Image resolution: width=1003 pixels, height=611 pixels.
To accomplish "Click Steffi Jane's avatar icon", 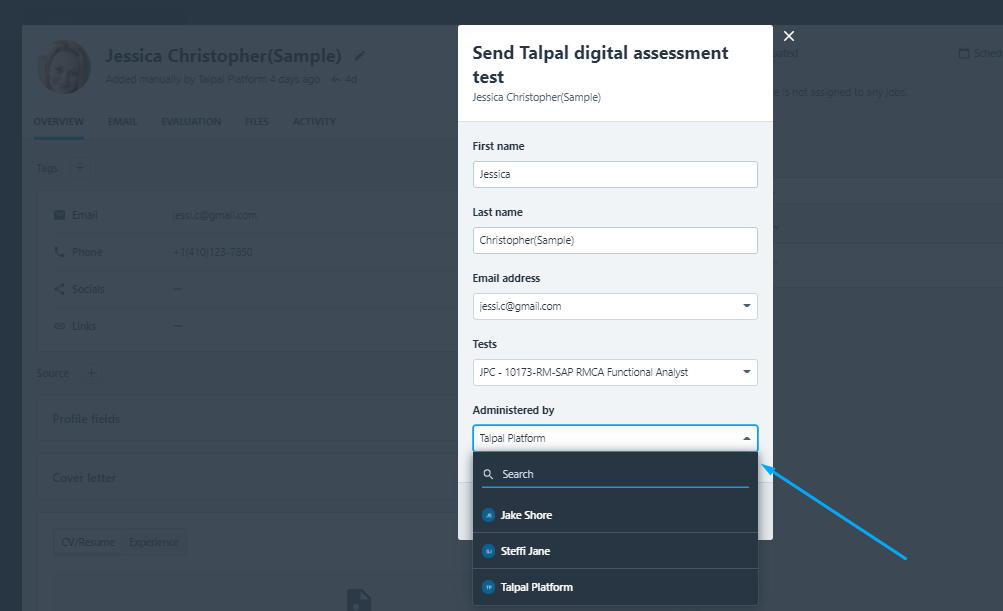I will coord(488,551).
